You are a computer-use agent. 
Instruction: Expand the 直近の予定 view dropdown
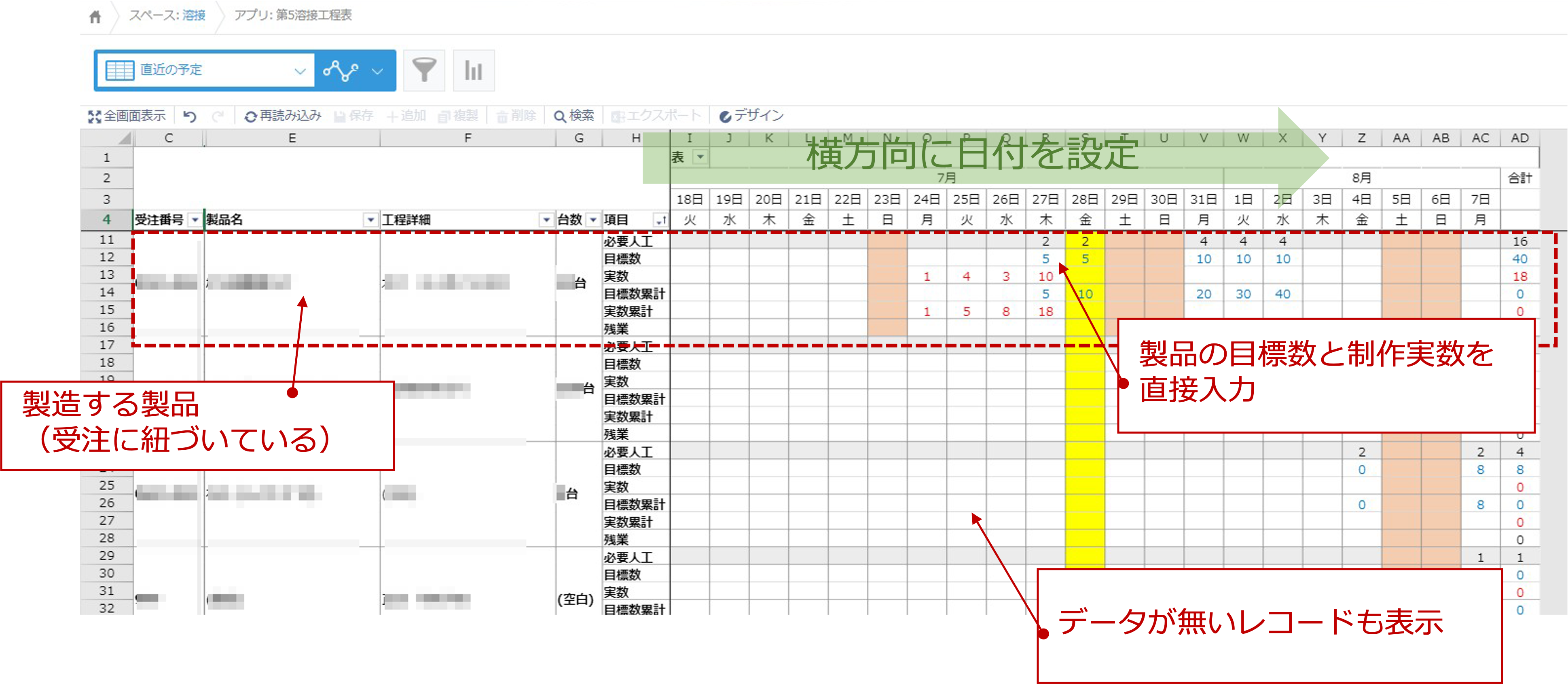tap(299, 71)
